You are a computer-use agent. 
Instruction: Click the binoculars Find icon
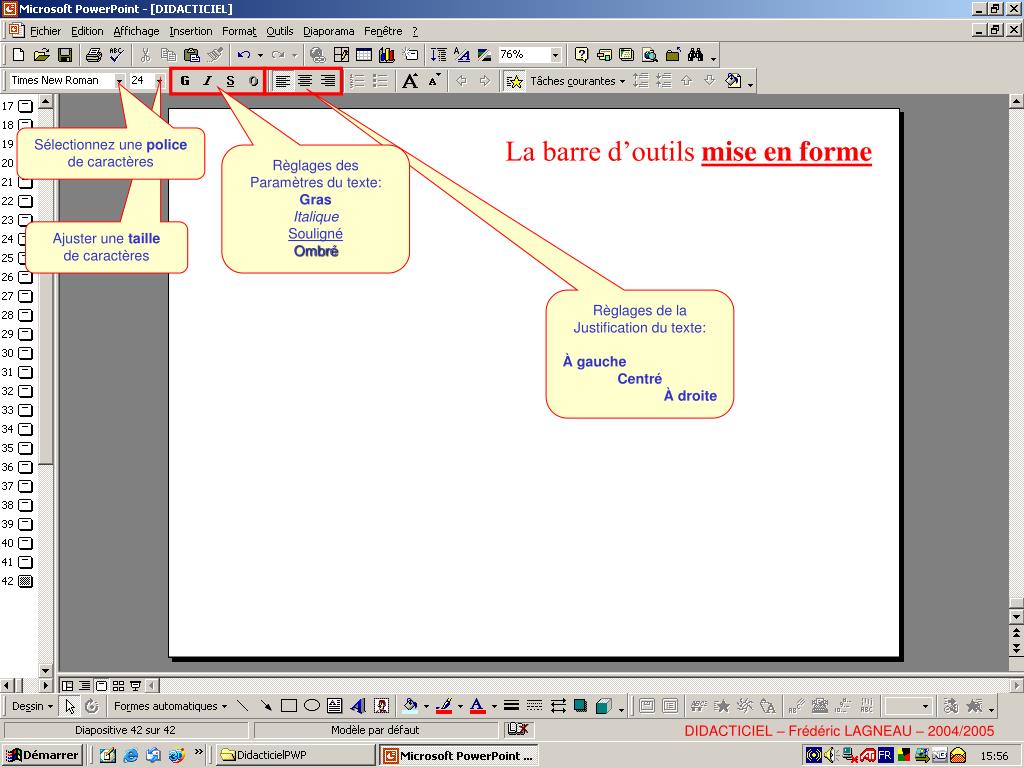click(x=696, y=55)
